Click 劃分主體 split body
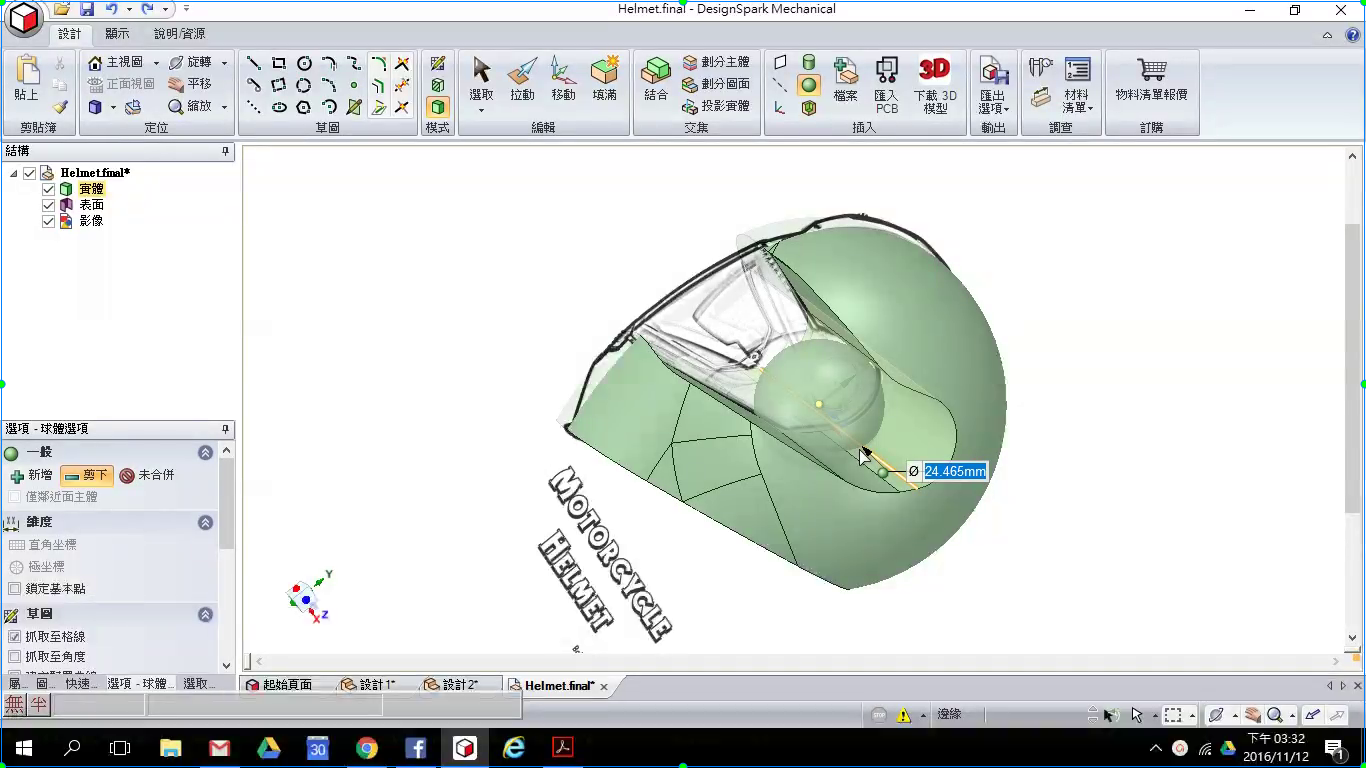The height and width of the screenshot is (768, 1366). click(715, 62)
